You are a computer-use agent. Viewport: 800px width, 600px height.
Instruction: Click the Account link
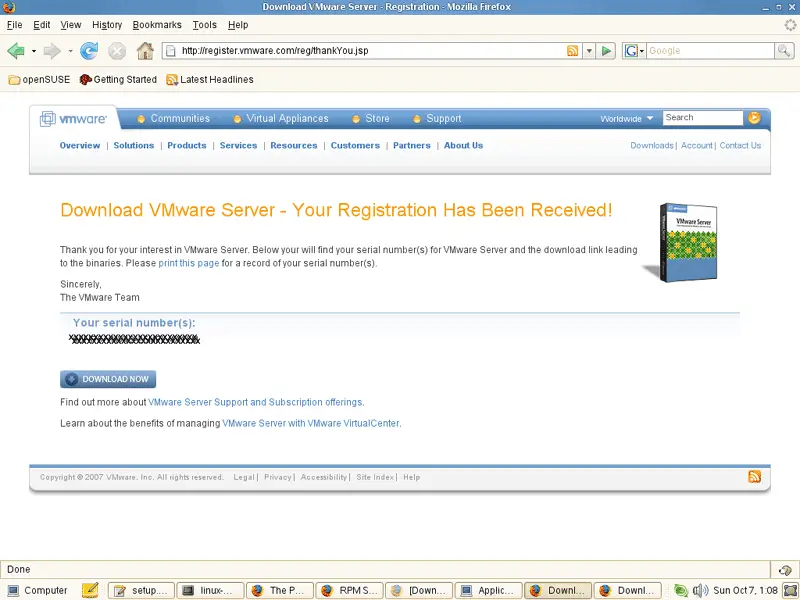click(x=696, y=145)
